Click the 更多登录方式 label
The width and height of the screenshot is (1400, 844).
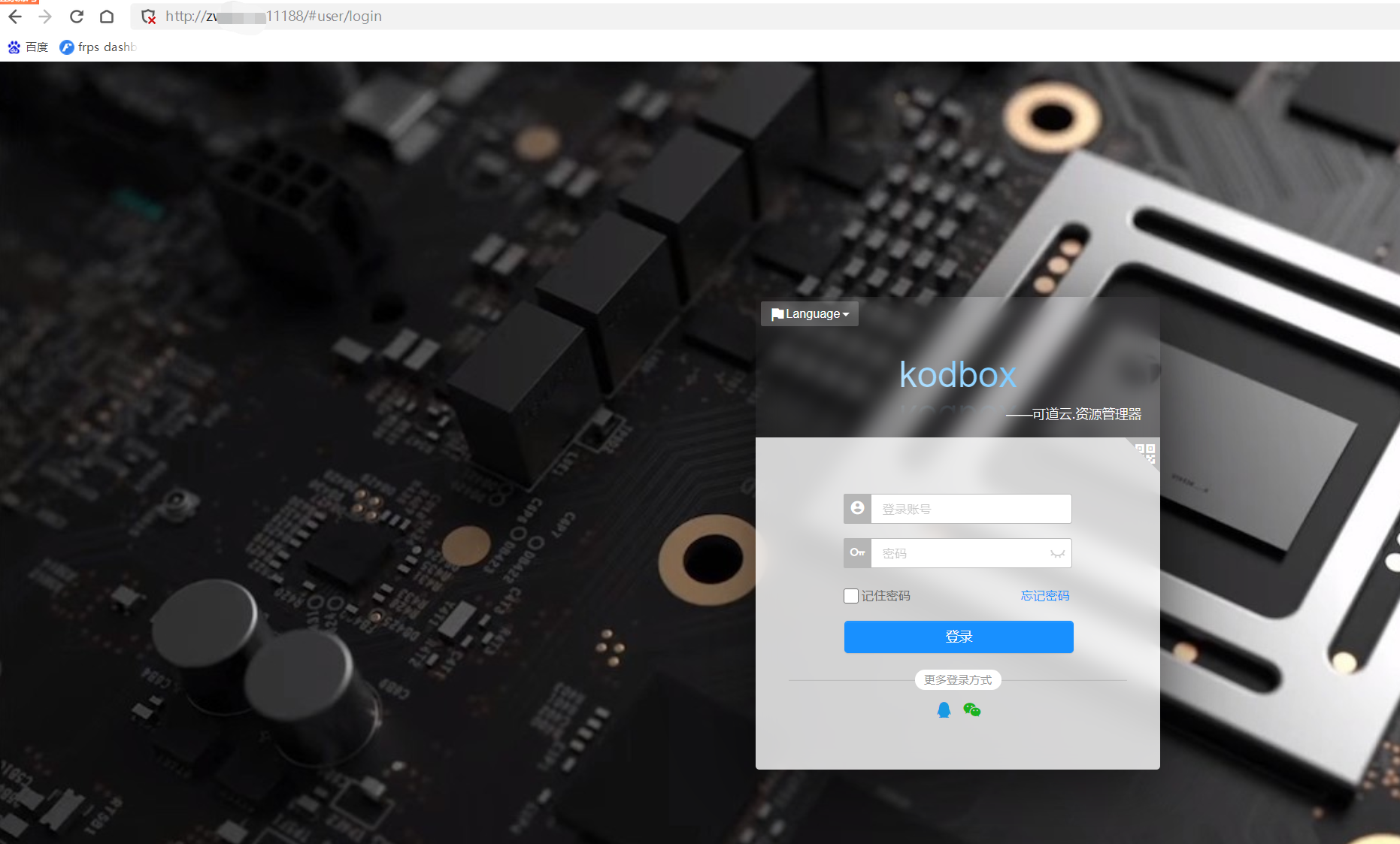pyautogui.click(x=958, y=679)
